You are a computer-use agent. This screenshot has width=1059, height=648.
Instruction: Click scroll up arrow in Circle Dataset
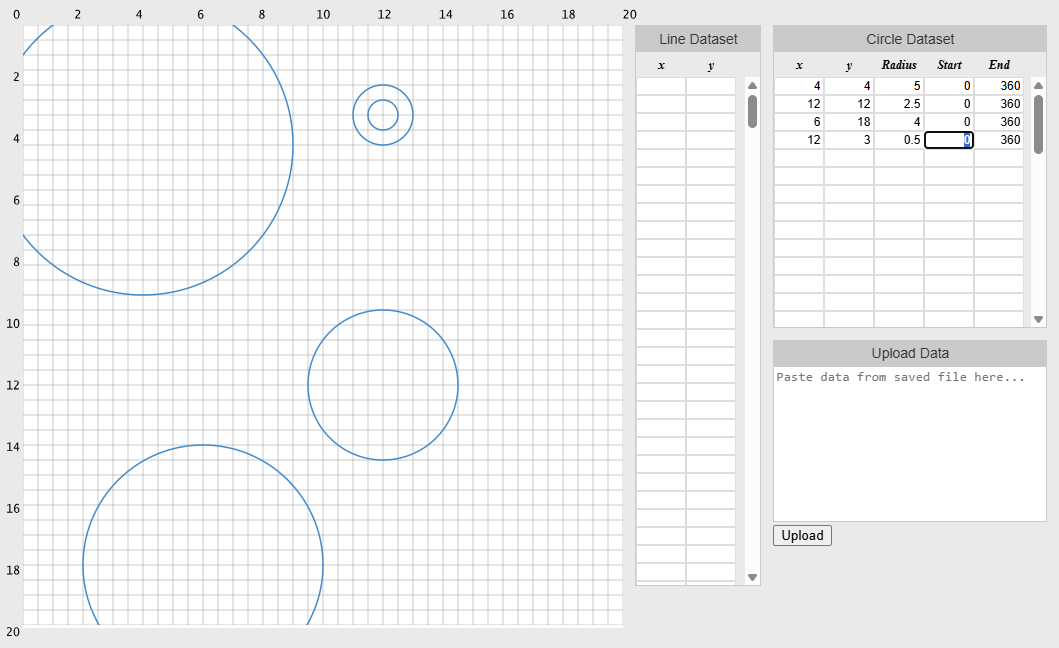pyautogui.click(x=1039, y=86)
